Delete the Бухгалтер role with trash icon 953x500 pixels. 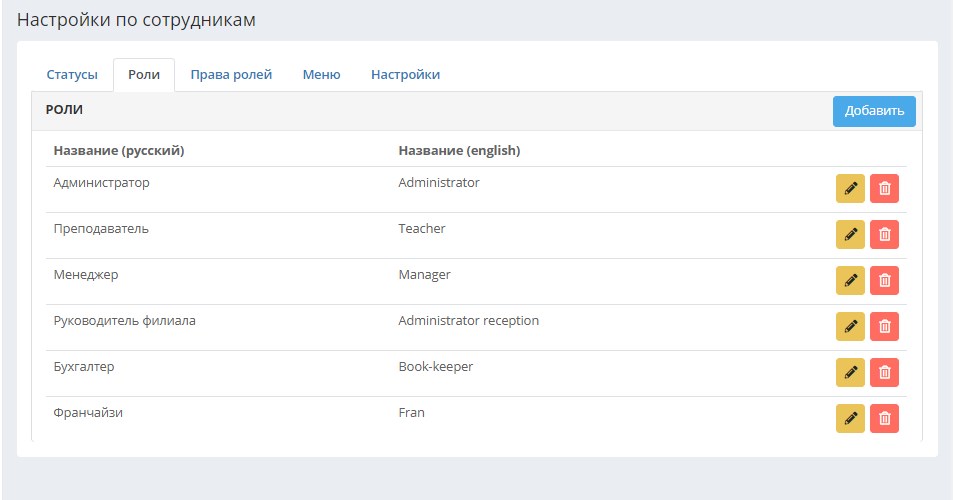884,372
